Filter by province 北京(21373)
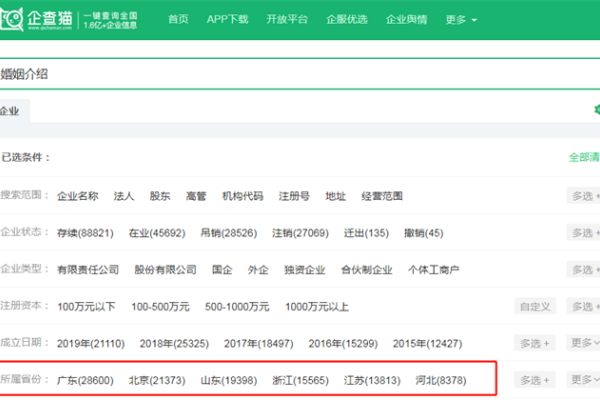This screenshot has width=600, height=400. point(157,380)
